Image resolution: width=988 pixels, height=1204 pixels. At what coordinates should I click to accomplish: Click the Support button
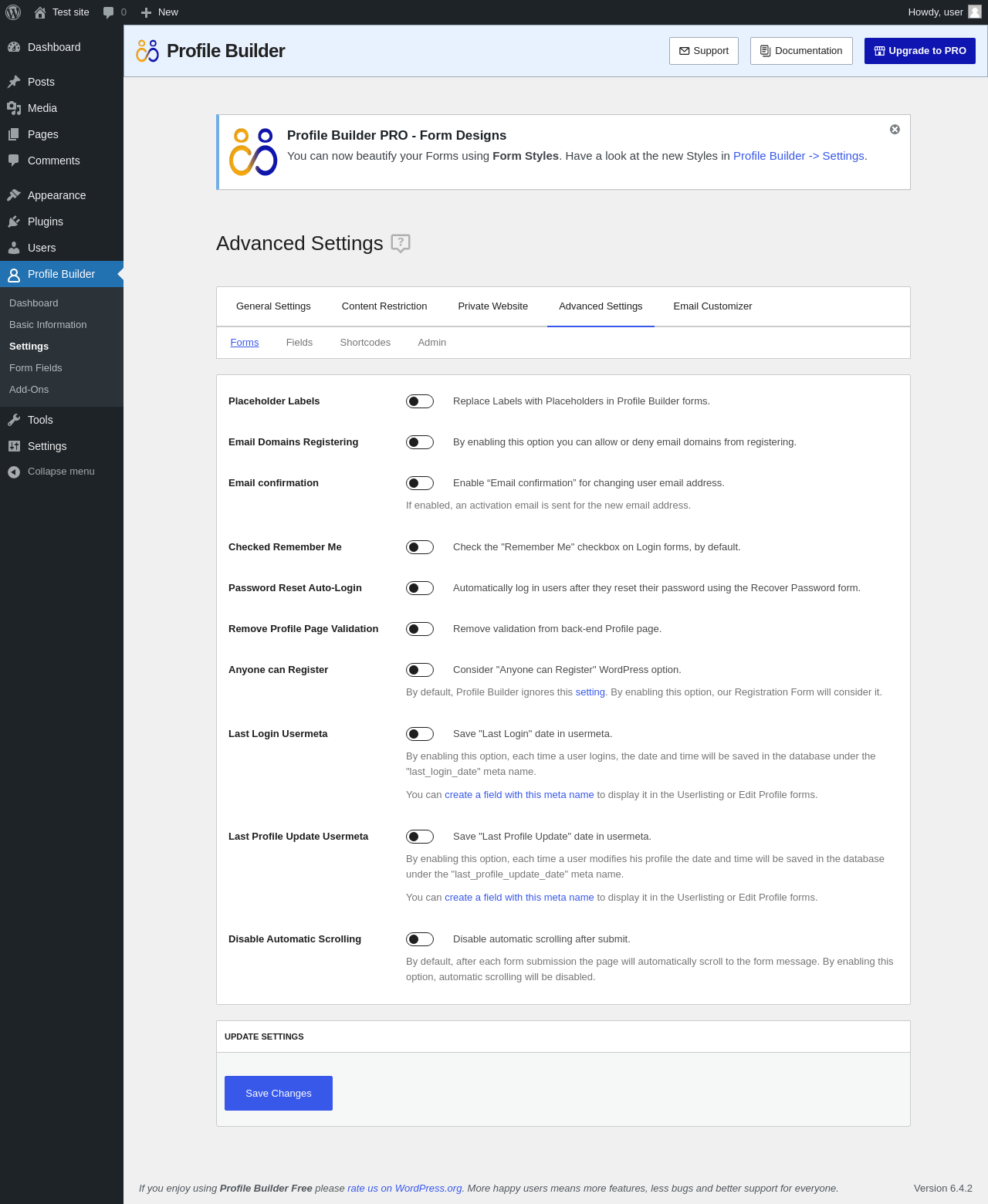704,51
